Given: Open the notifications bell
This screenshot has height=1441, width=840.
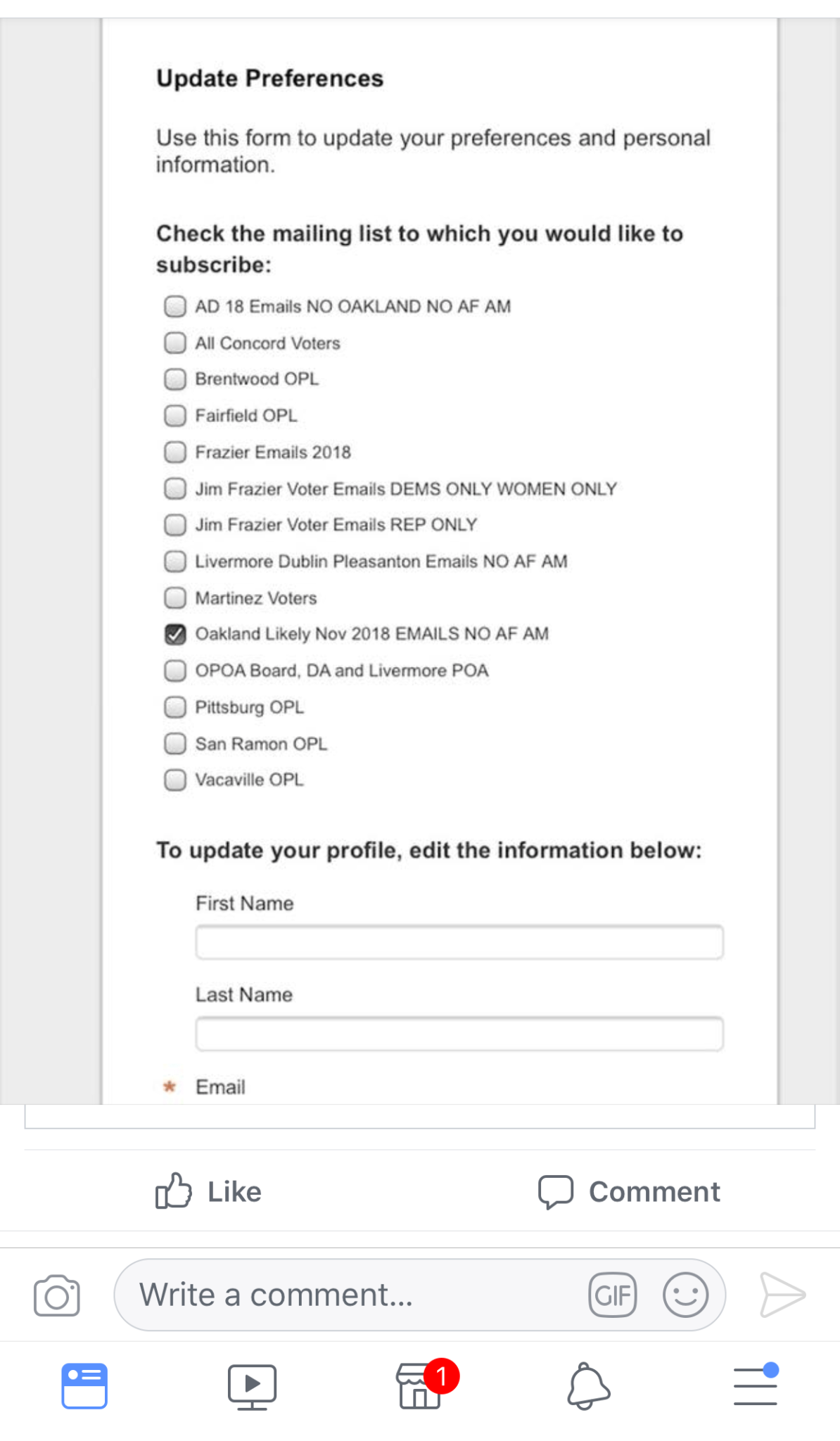Looking at the screenshot, I should click(588, 1385).
